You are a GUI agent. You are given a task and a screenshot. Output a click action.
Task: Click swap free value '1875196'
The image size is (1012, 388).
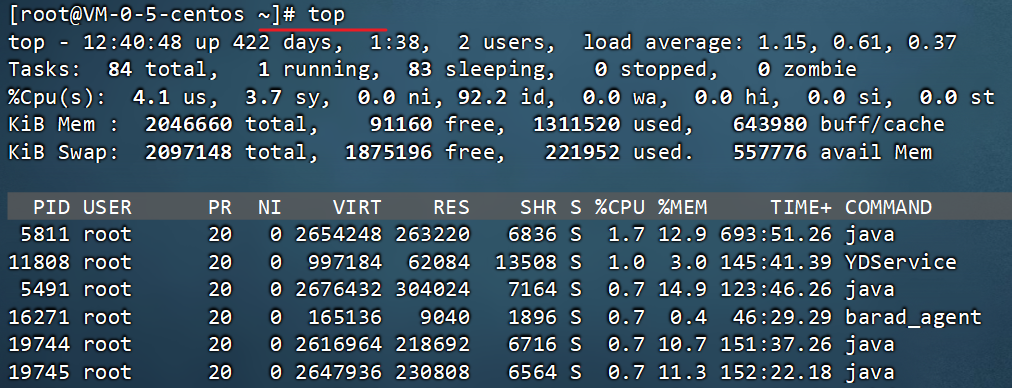click(389, 152)
